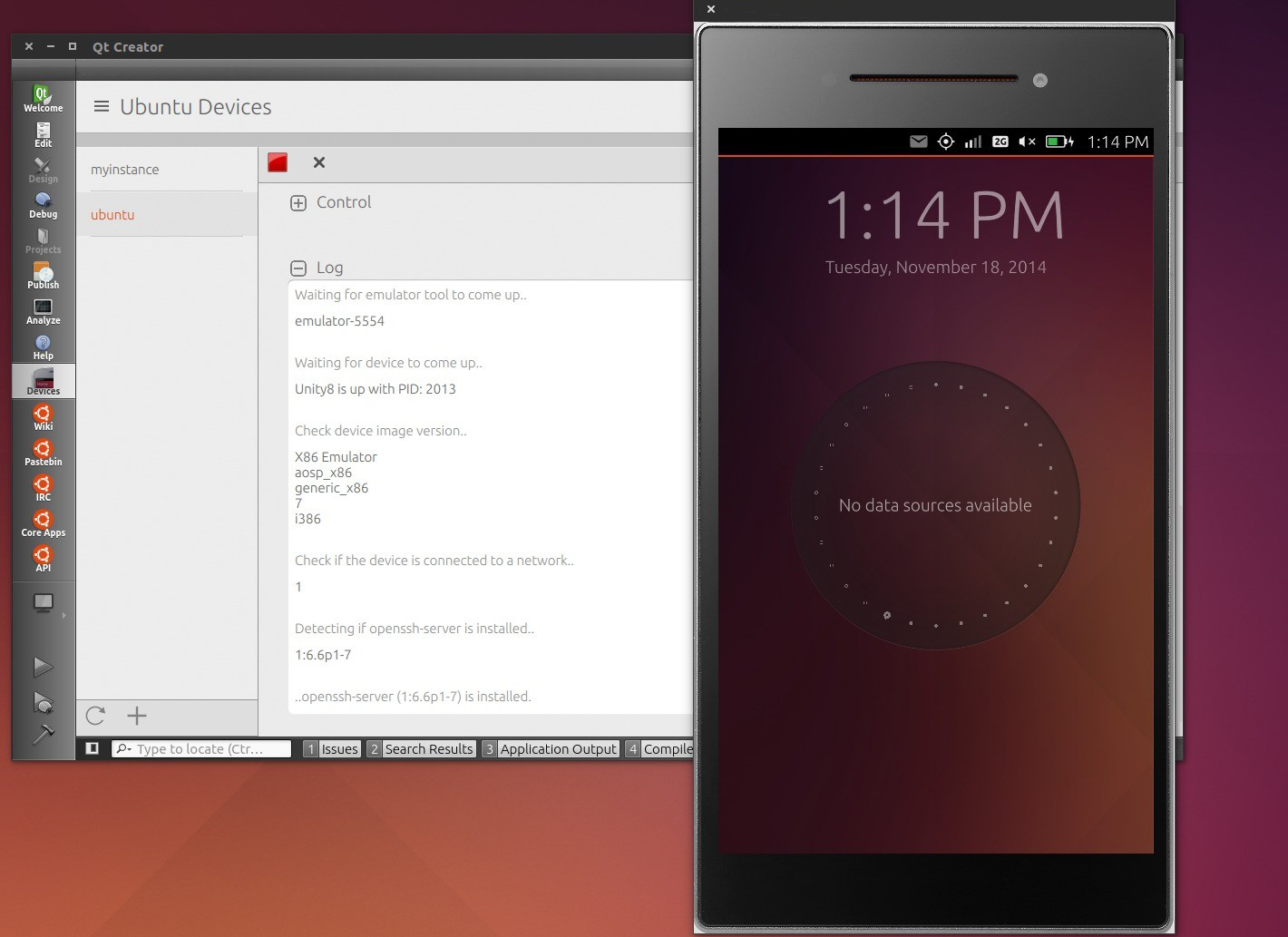
Task: Click the 1:6.6p1-7 version log line
Action: [323, 655]
